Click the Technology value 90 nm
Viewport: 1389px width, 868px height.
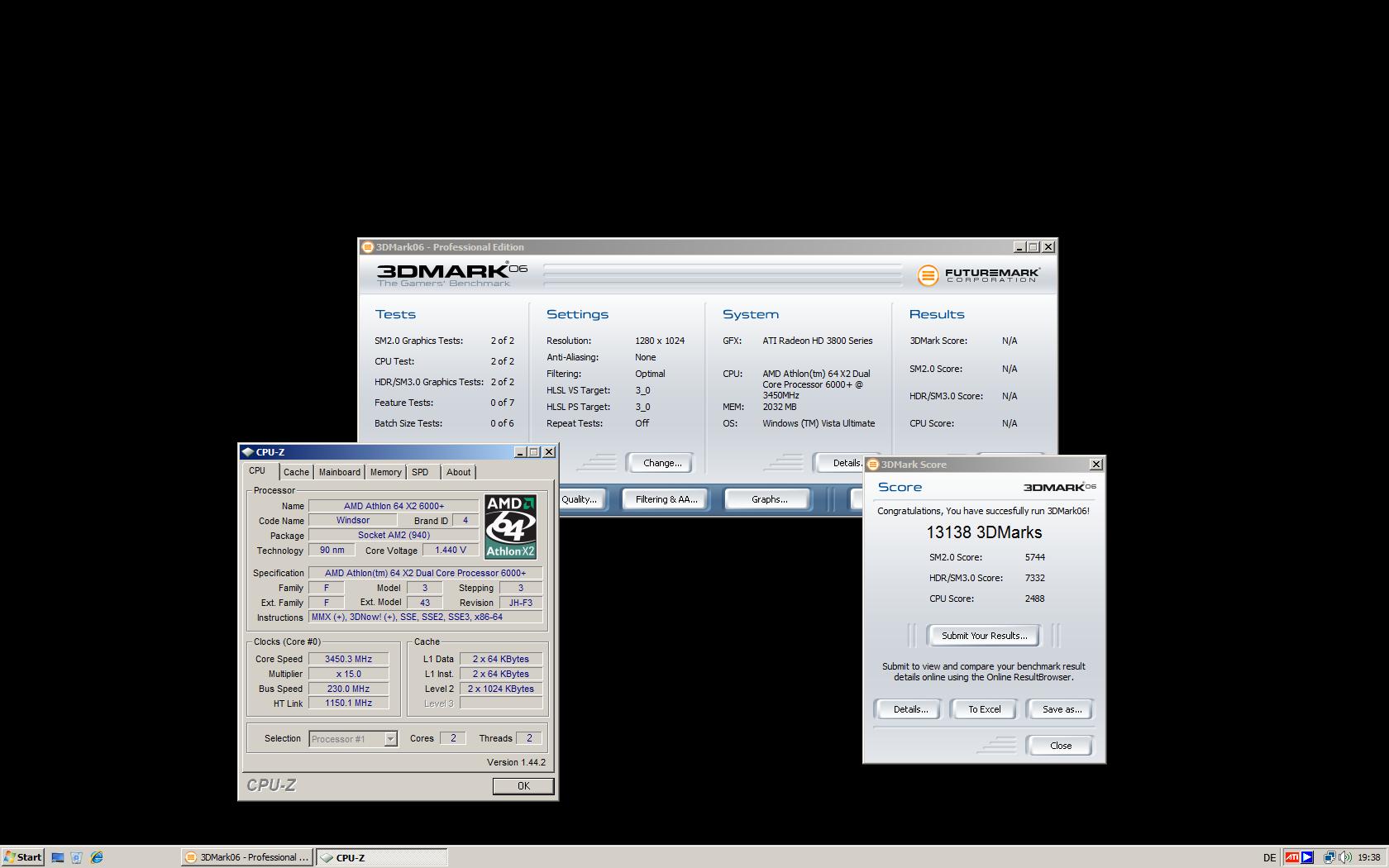332,550
